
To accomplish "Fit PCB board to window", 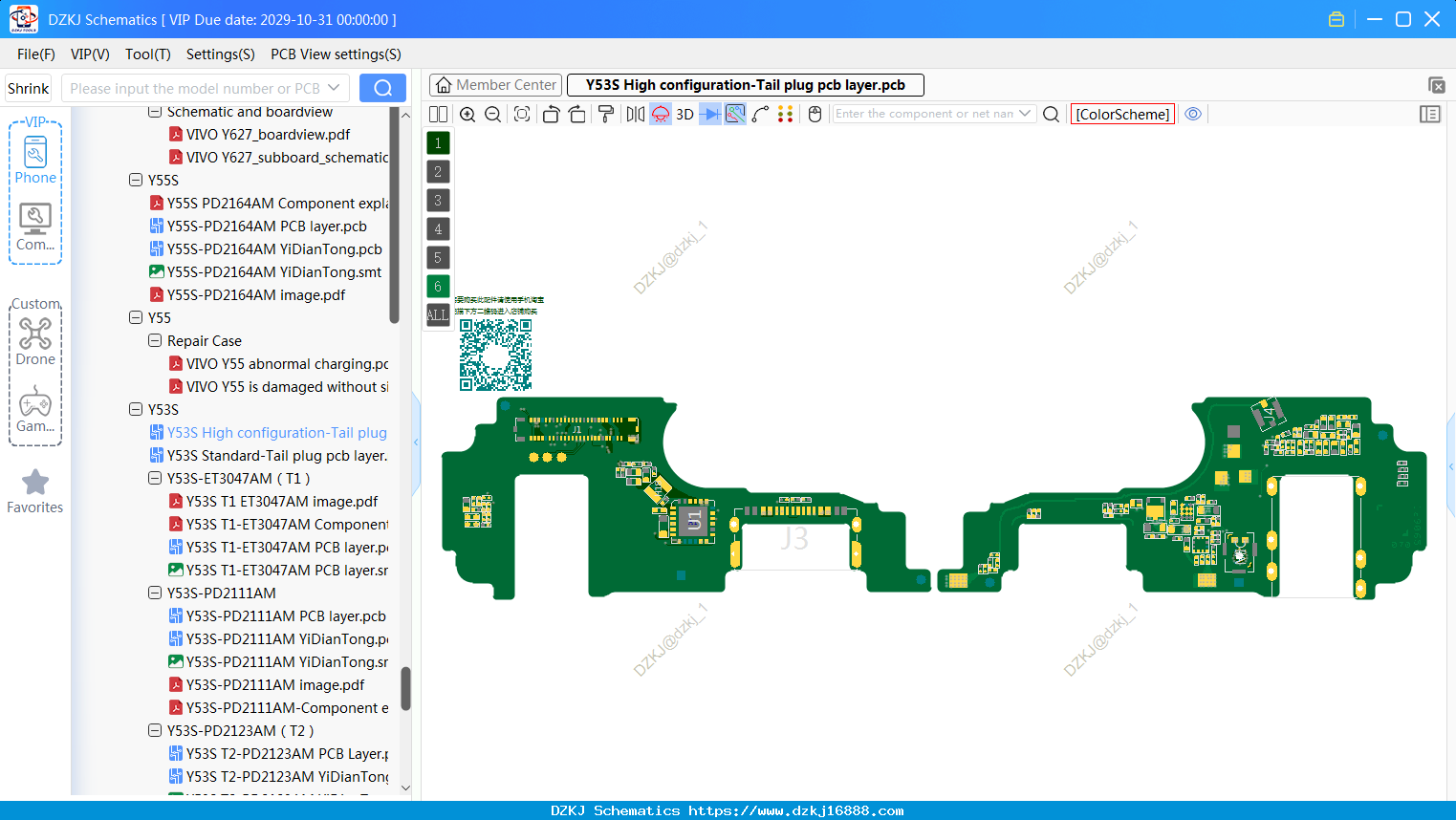I will click(522, 114).
